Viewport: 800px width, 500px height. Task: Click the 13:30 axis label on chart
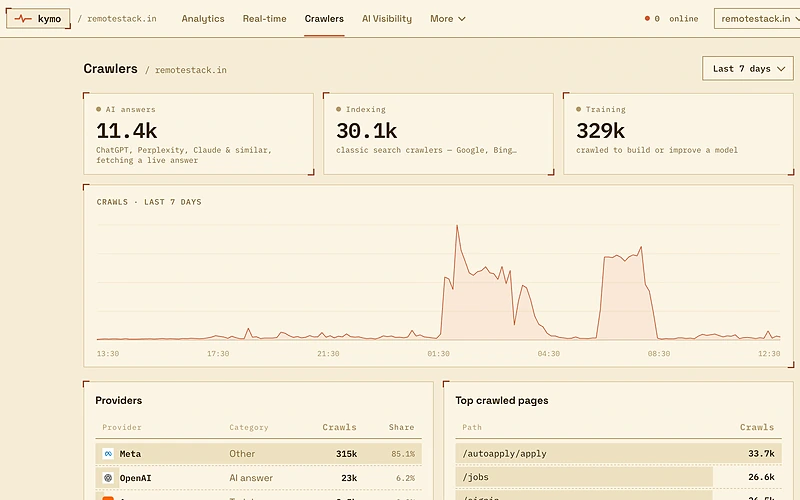108,354
